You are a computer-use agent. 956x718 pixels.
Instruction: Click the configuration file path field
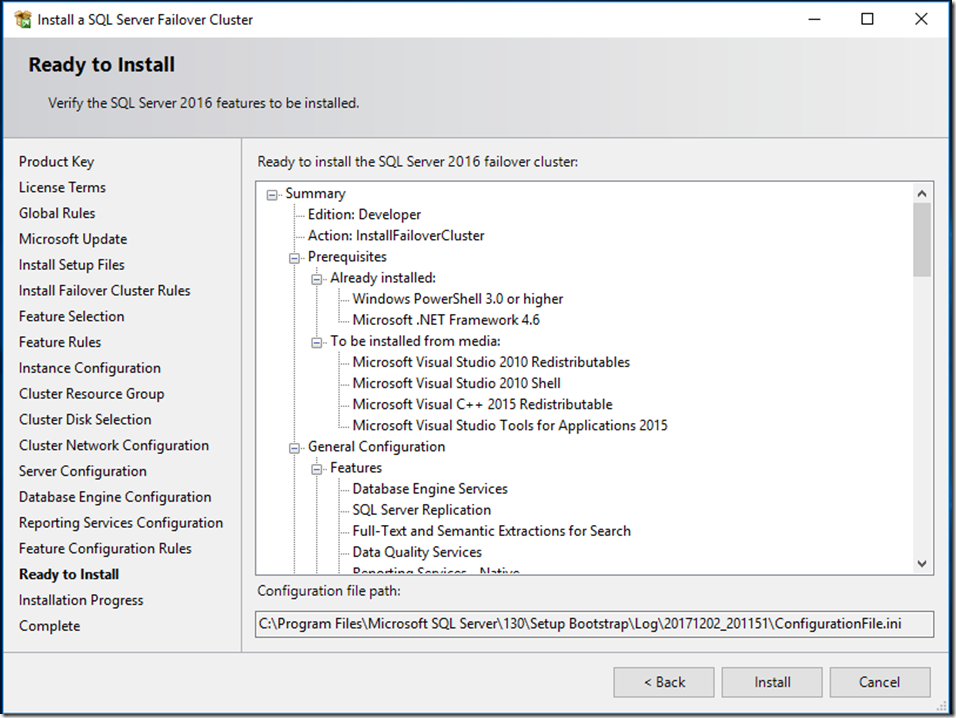[x=594, y=624]
